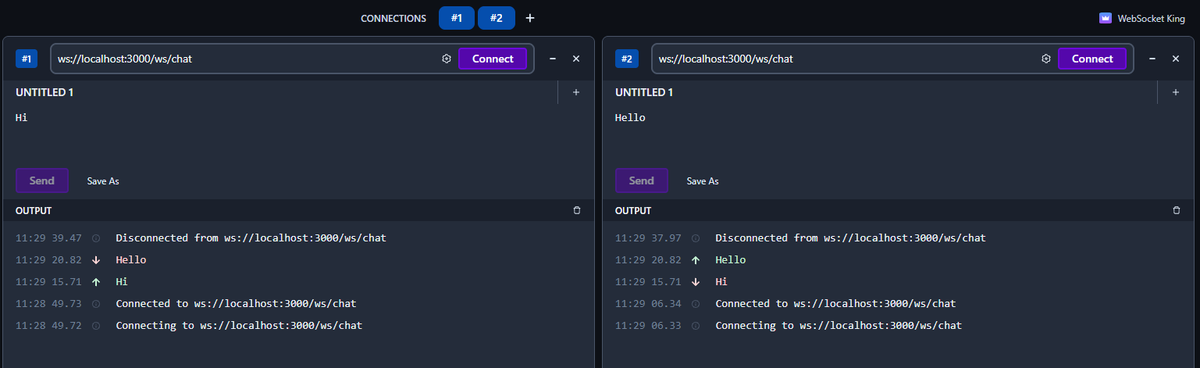Select Connecting to log text in panel #2

click(x=838, y=326)
